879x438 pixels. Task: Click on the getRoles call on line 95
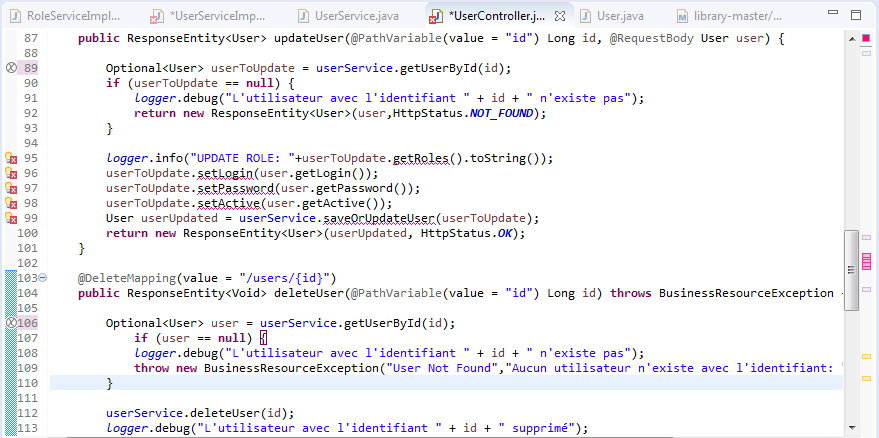[421, 158]
